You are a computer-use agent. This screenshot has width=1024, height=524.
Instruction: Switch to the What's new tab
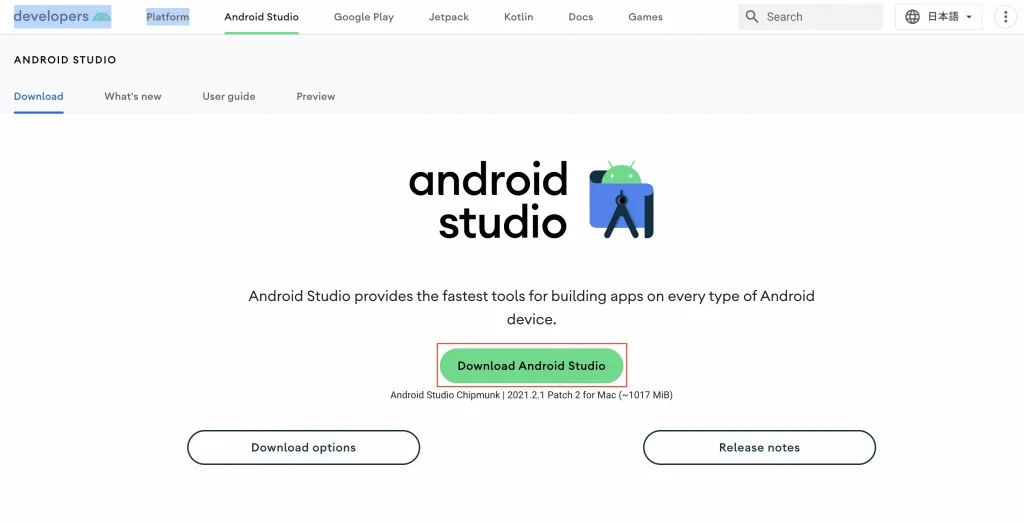pos(133,97)
